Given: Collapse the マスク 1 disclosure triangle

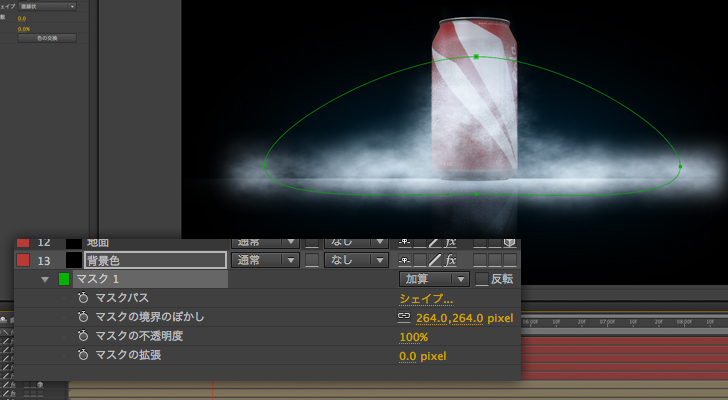Looking at the screenshot, I should pos(45,279).
